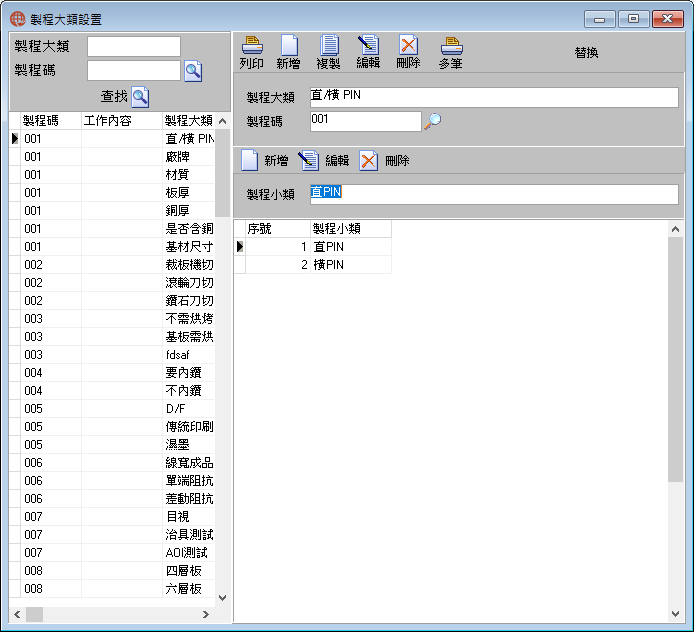Select the fdsaf row
Viewport: 694px width, 632px height.
tap(112, 355)
